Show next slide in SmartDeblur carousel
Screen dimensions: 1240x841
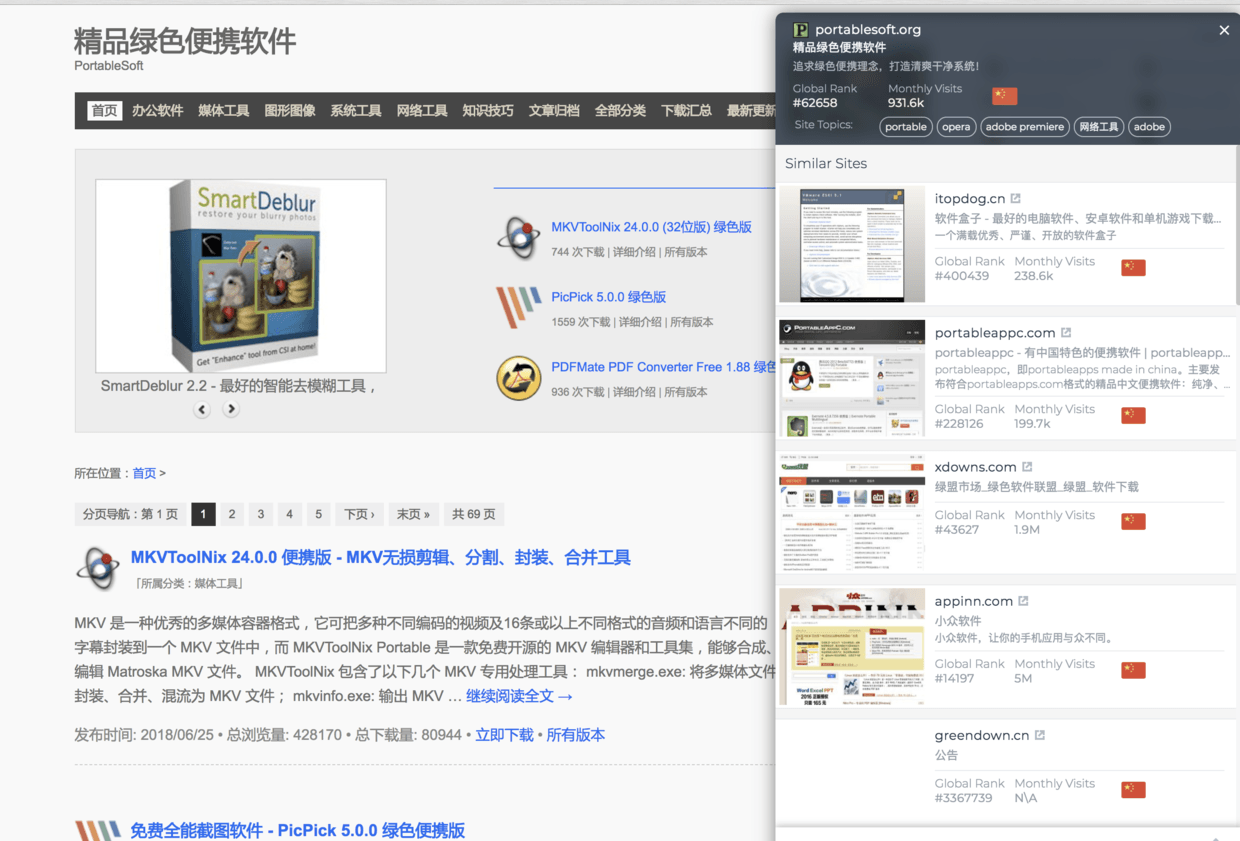pyautogui.click(x=231, y=409)
